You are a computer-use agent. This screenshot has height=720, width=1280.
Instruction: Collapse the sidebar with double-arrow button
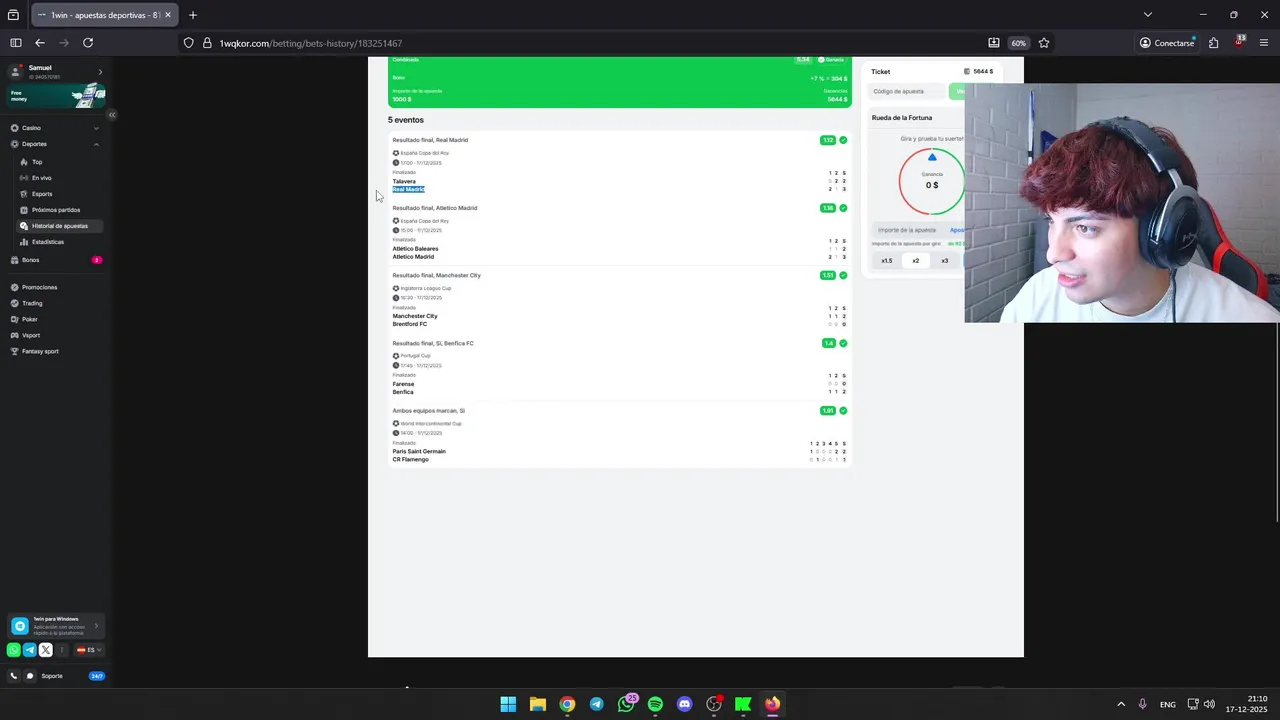[x=112, y=115]
